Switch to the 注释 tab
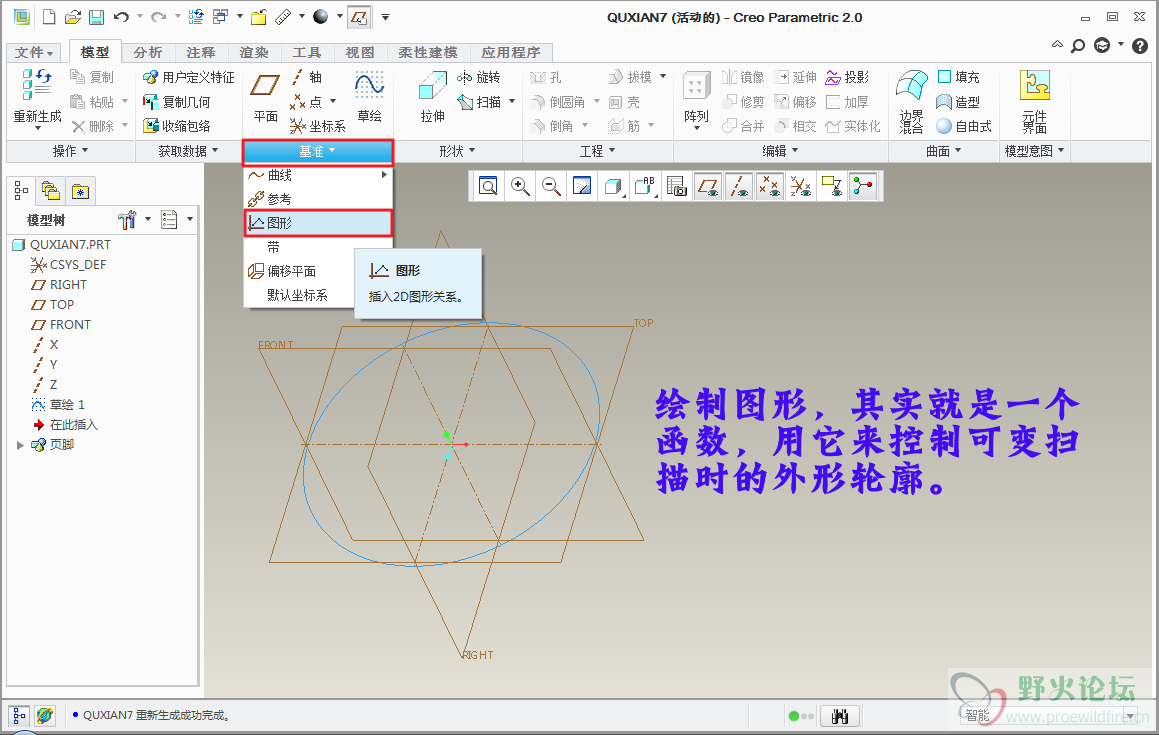This screenshot has width=1159, height=735. point(201,52)
